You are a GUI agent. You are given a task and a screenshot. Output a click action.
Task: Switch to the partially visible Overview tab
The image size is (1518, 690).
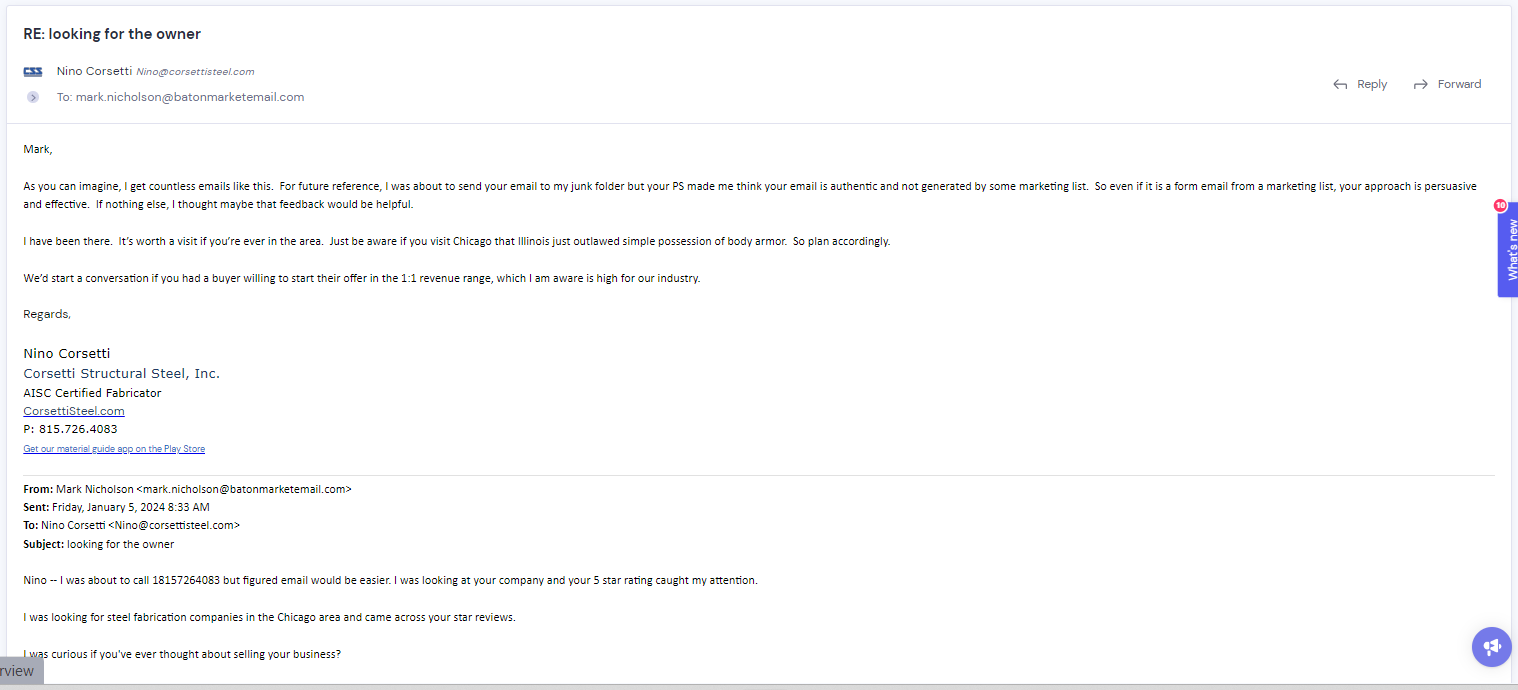[18, 671]
